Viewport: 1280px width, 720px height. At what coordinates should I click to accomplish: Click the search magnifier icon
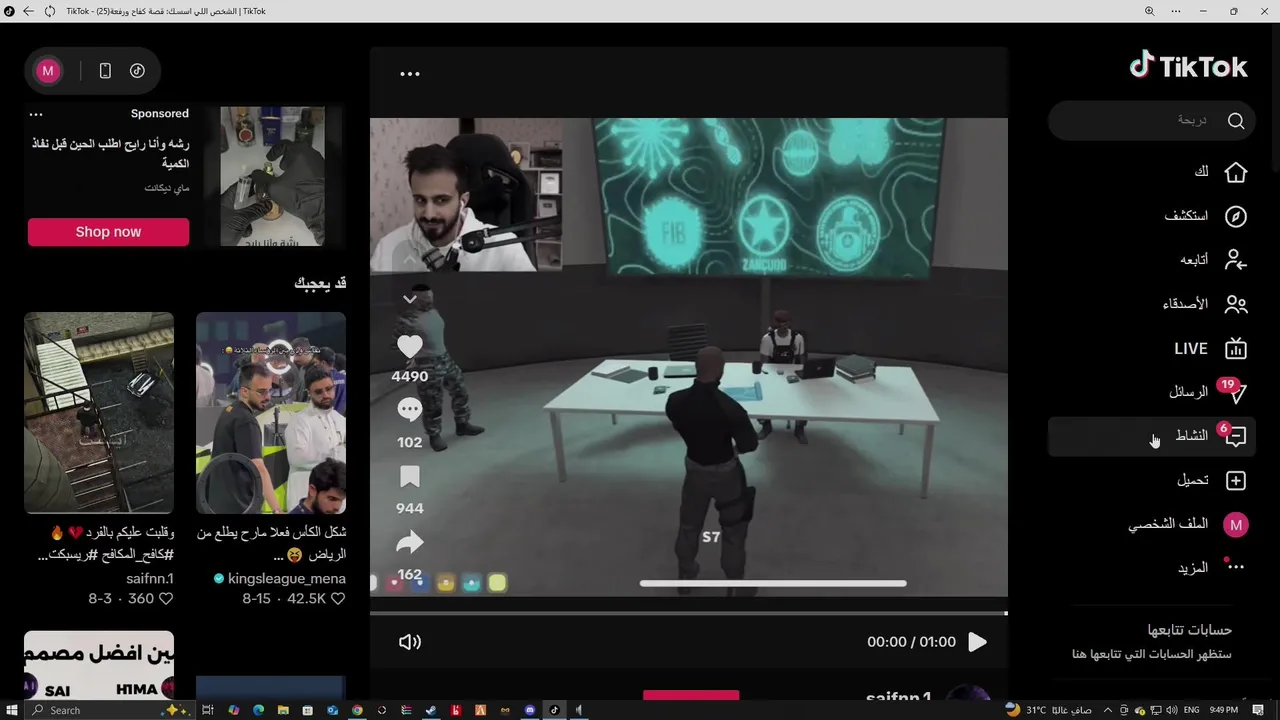click(x=1236, y=120)
